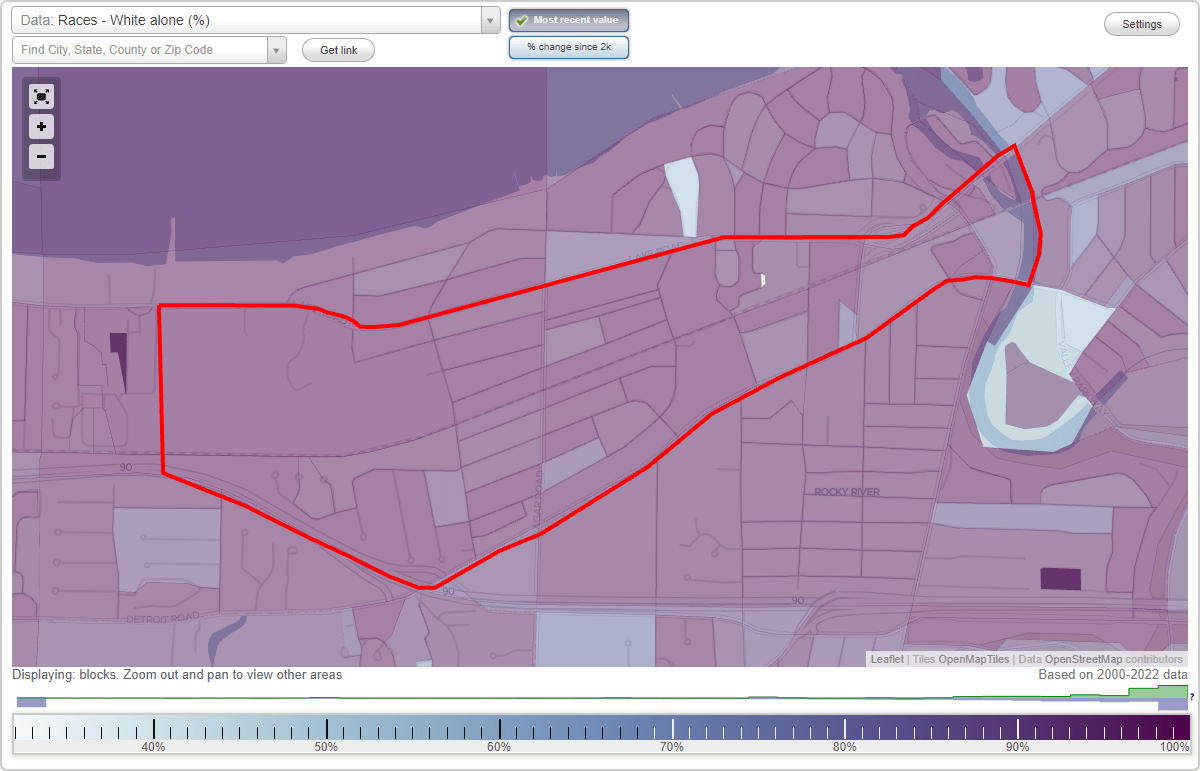The image size is (1200, 771).
Task: Click the Find City, State, County or Zip field
Action: click(140, 50)
